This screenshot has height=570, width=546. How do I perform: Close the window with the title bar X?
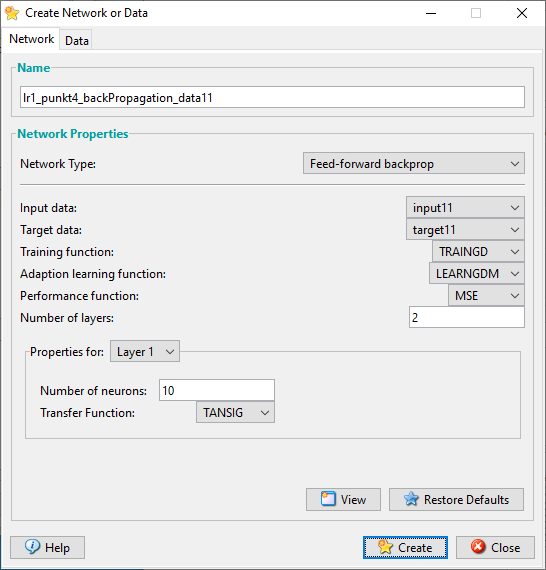point(522,13)
